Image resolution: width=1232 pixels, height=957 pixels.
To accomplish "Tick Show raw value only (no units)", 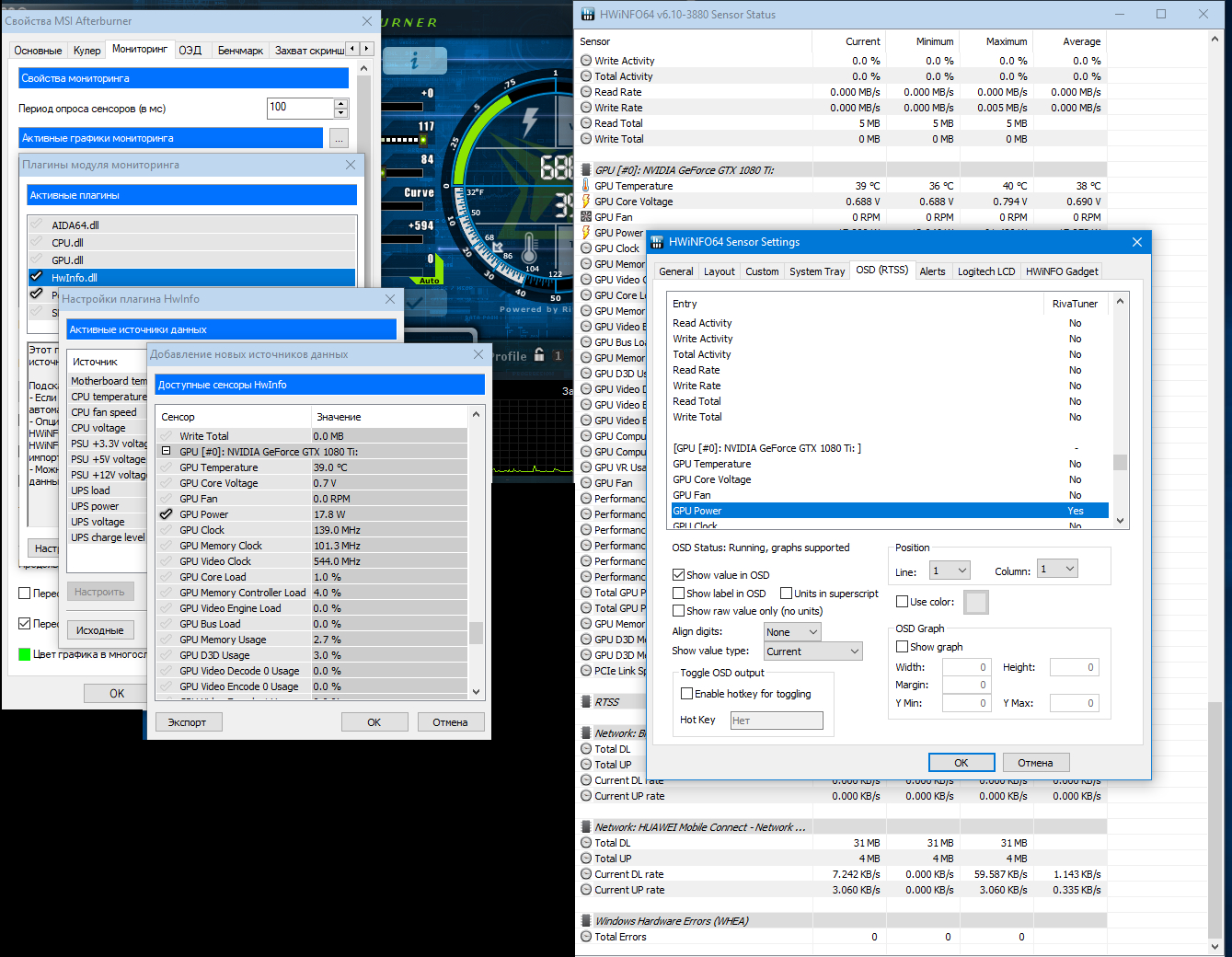I will (679, 611).
